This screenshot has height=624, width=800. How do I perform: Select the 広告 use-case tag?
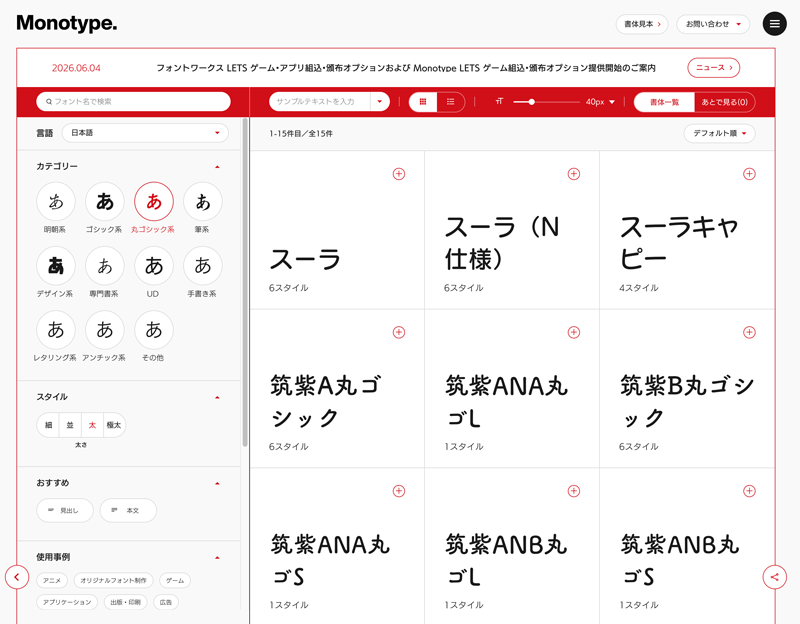point(166,602)
